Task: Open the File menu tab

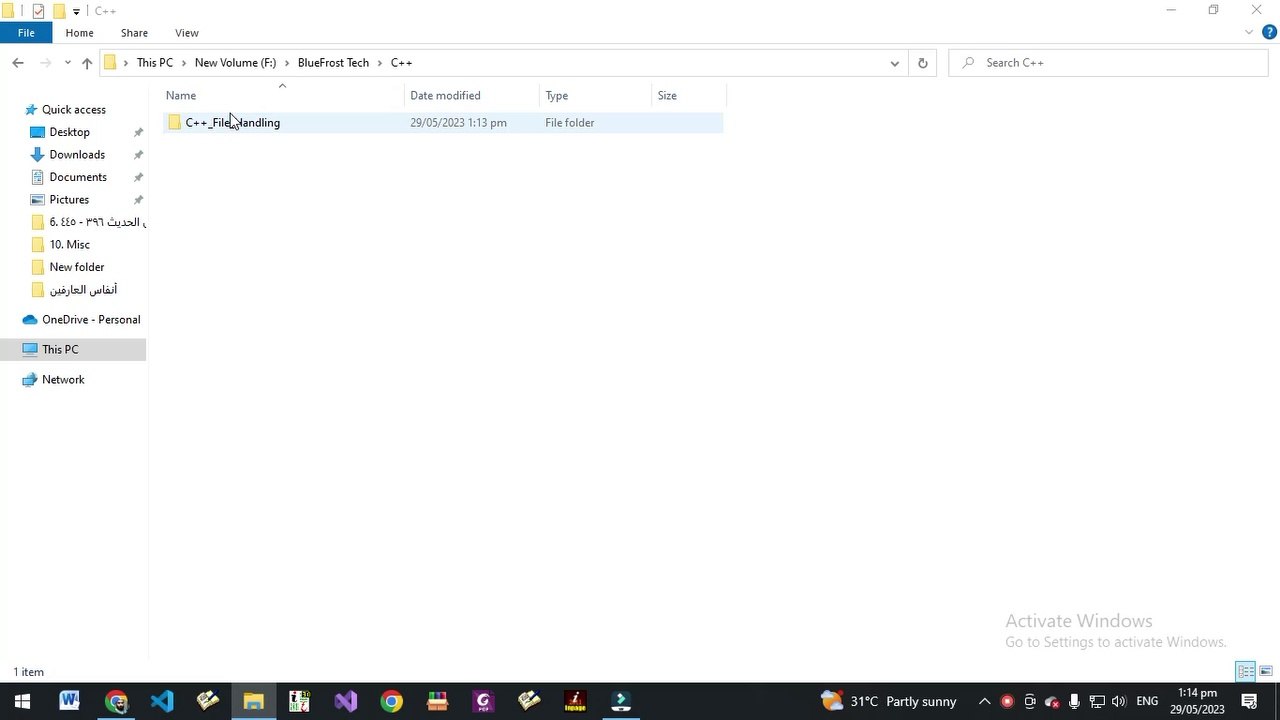Action: point(26,33)
